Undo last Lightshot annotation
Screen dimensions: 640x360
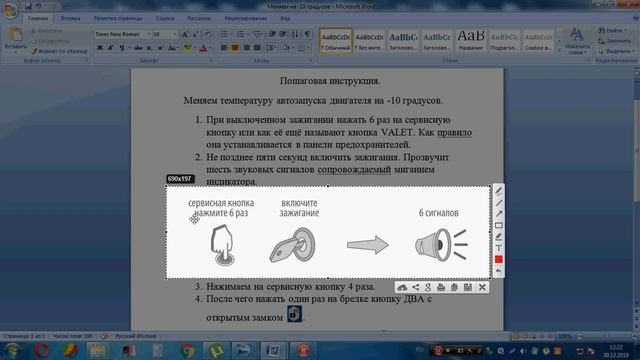[x=498, y=271]
